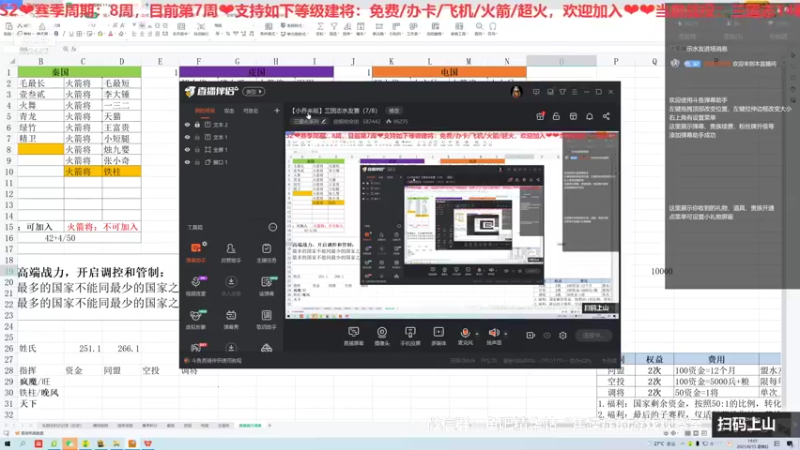This screenshot has height=450, width=800.
Task: Select the 文本 2 source row
Action: [x=231, y=124]
